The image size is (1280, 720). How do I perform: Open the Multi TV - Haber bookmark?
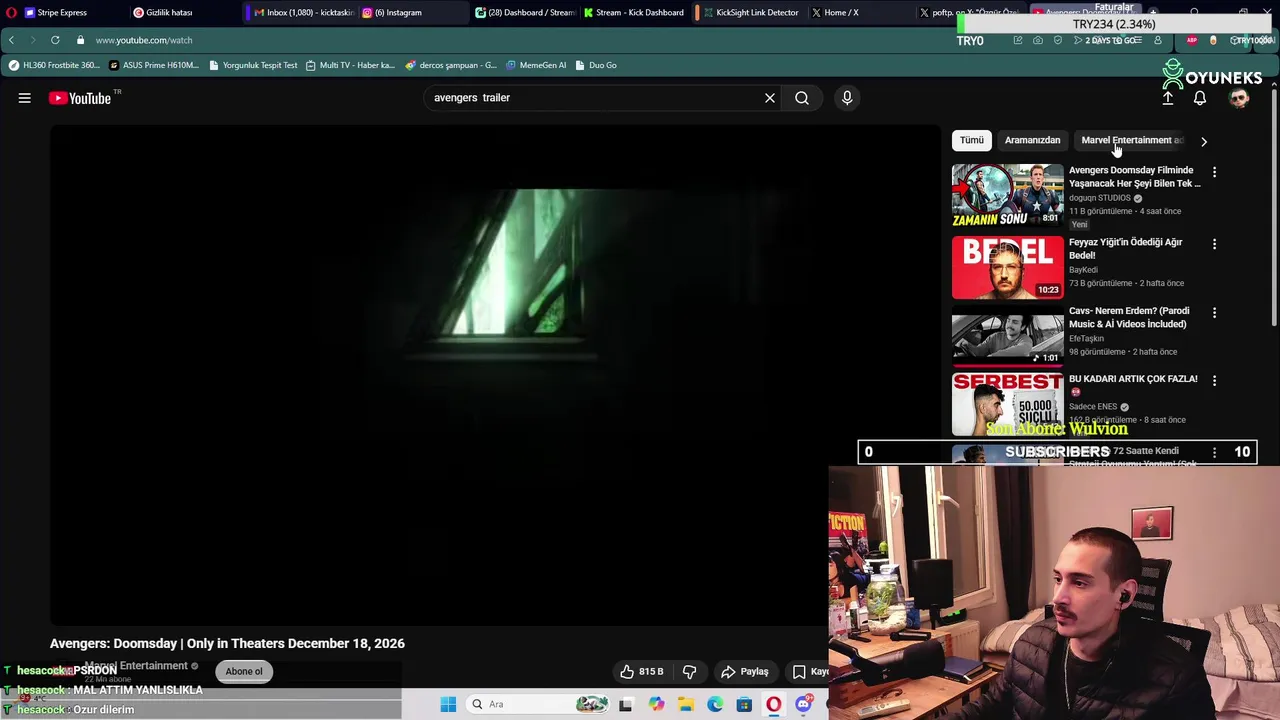[x=350, y=65]
